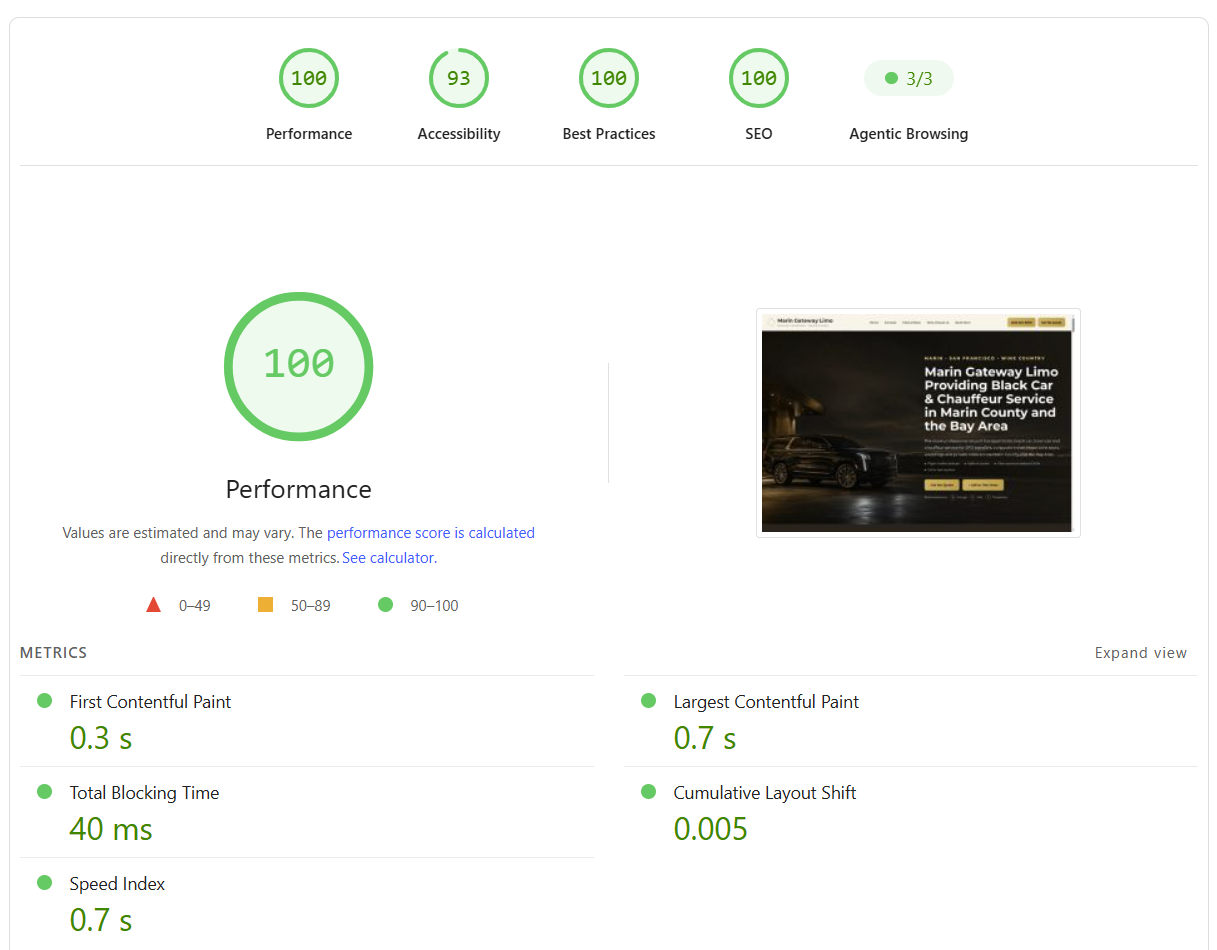
Task: Expand the Speed Index metric
Action: point(307,903)
